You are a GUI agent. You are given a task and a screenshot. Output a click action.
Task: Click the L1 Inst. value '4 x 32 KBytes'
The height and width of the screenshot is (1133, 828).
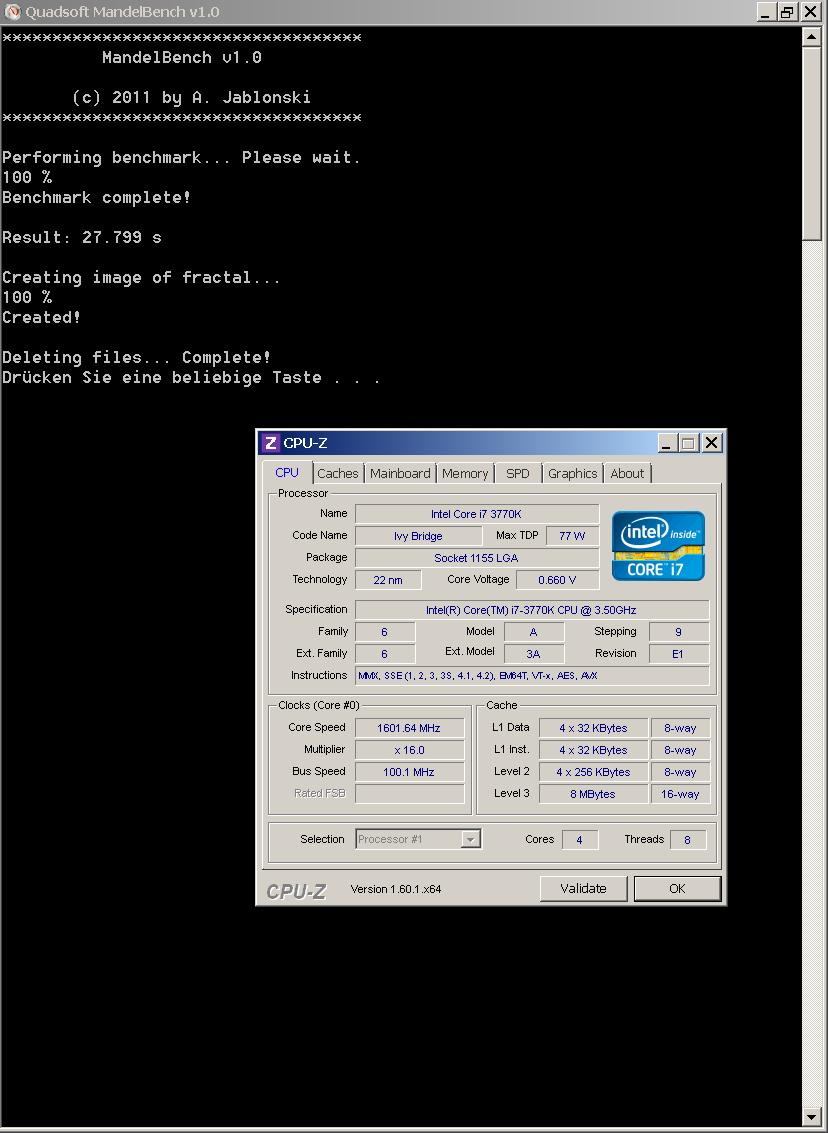593,750
